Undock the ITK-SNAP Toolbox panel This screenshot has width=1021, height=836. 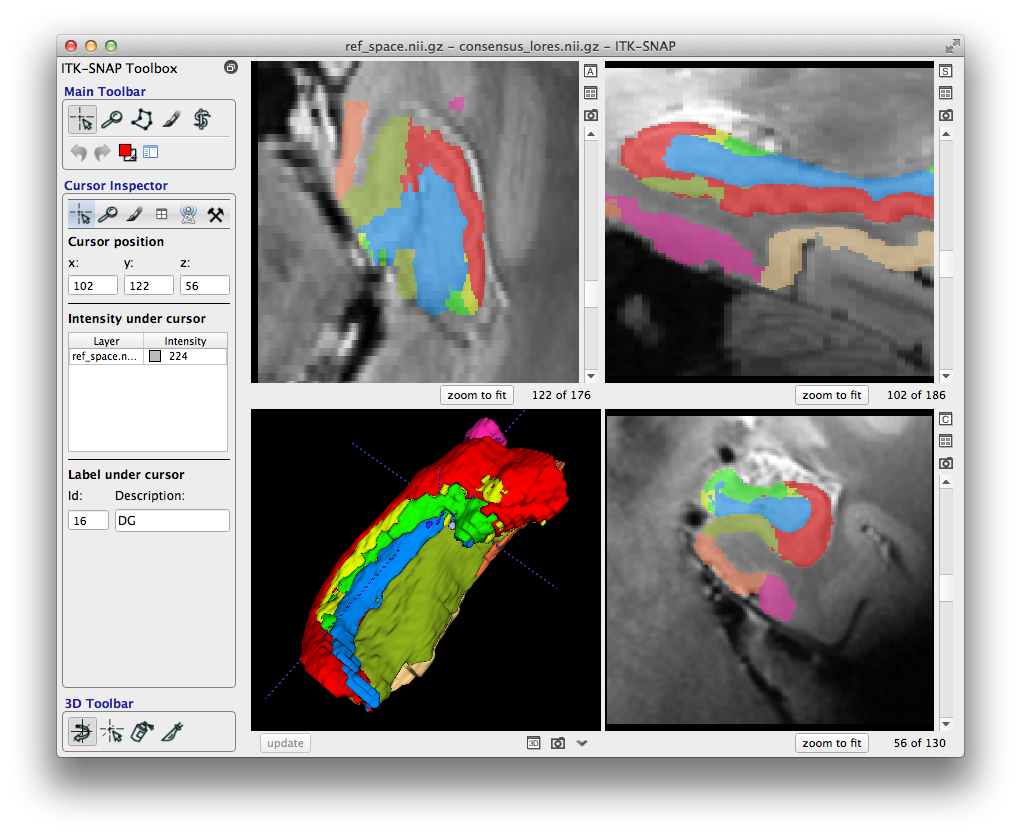(231, 68)
